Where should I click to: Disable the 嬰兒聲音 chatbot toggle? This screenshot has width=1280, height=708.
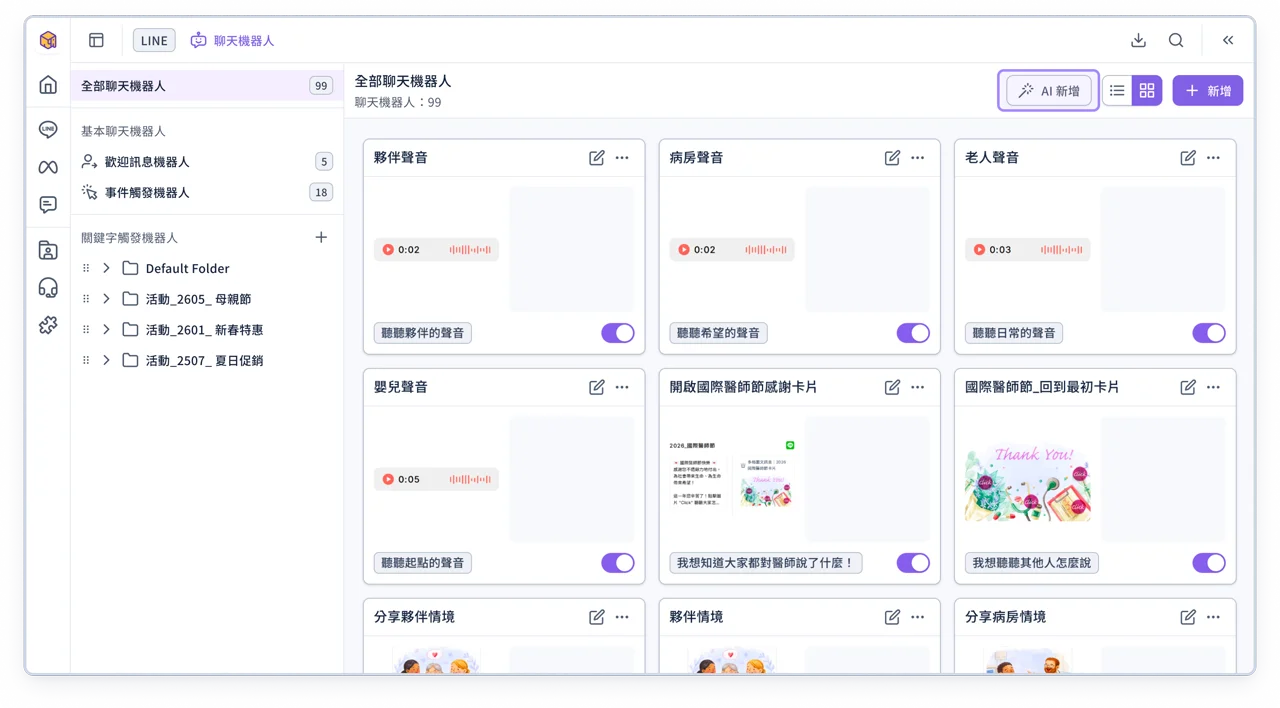coord(618,563)
